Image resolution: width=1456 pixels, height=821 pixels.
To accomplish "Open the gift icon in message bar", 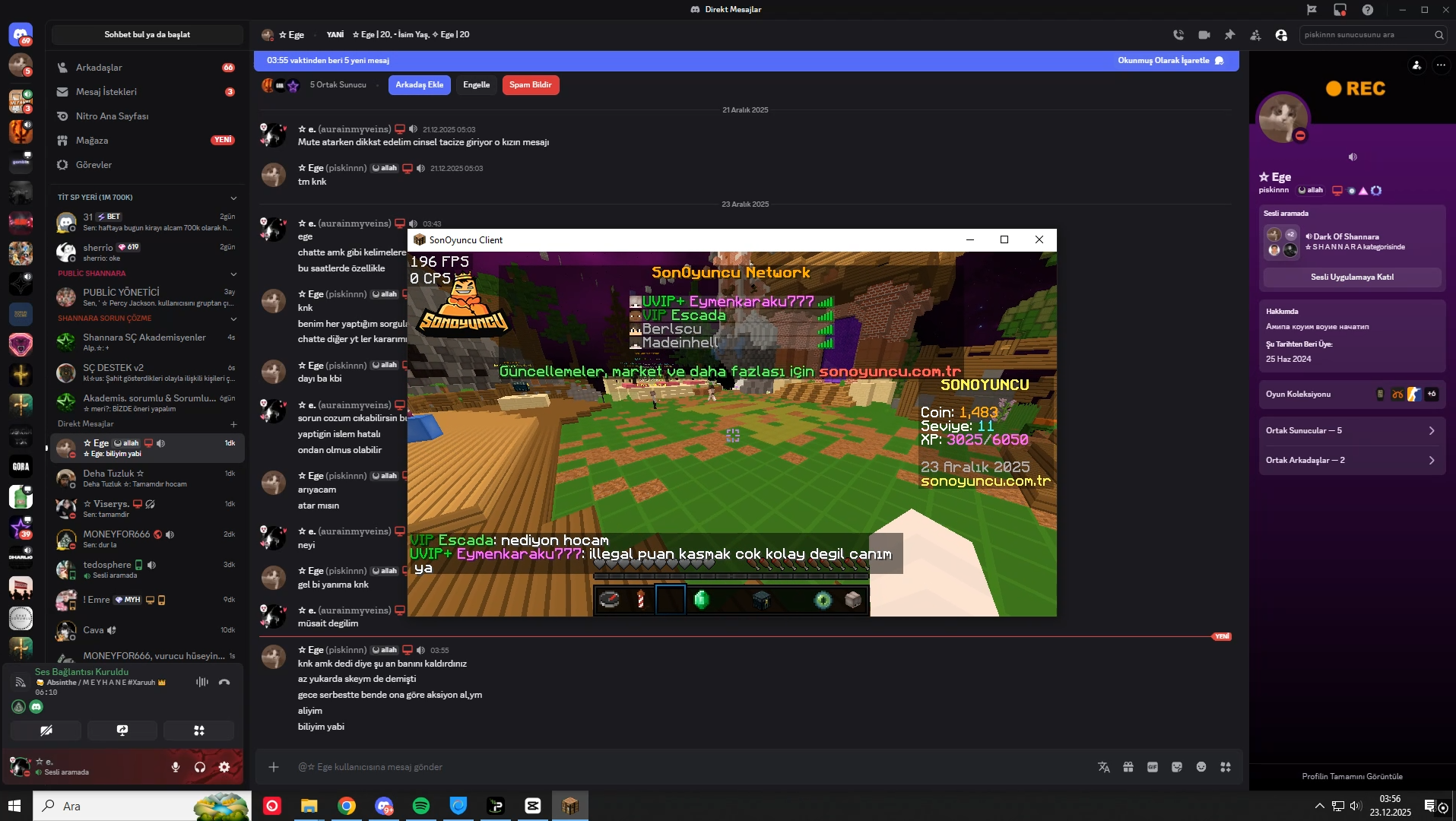I will click(x=1128, y=767).
